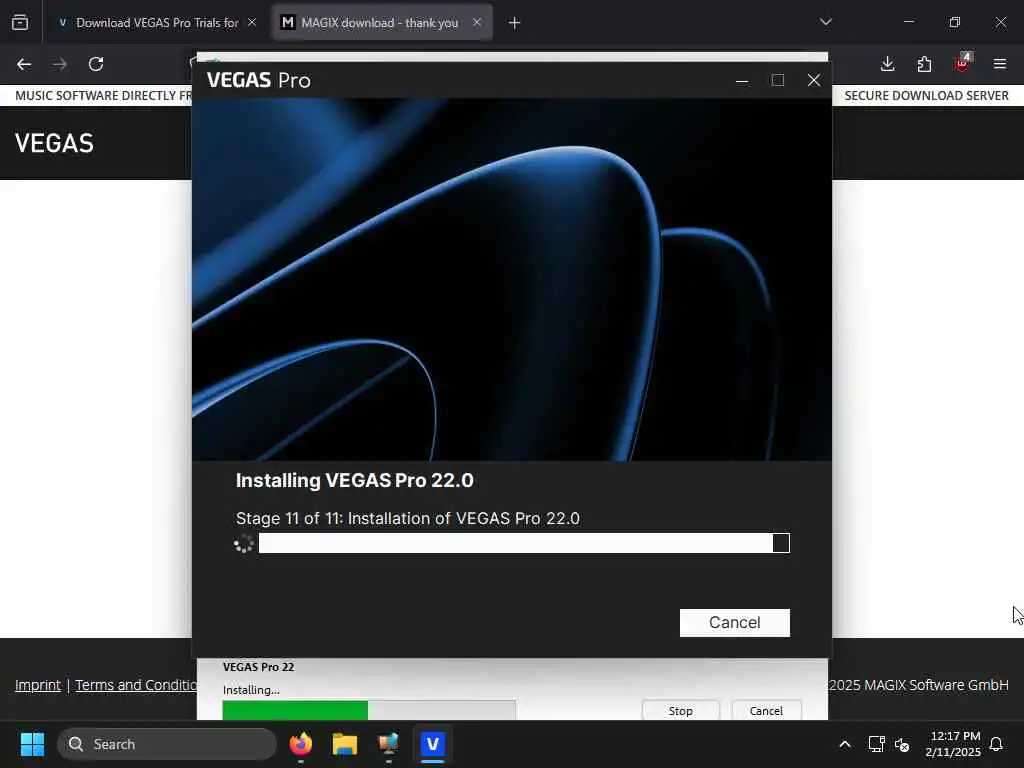
Task: Click the 'SECURE DOWNLOAD SERVER' banner text
Action: point(926,96)
